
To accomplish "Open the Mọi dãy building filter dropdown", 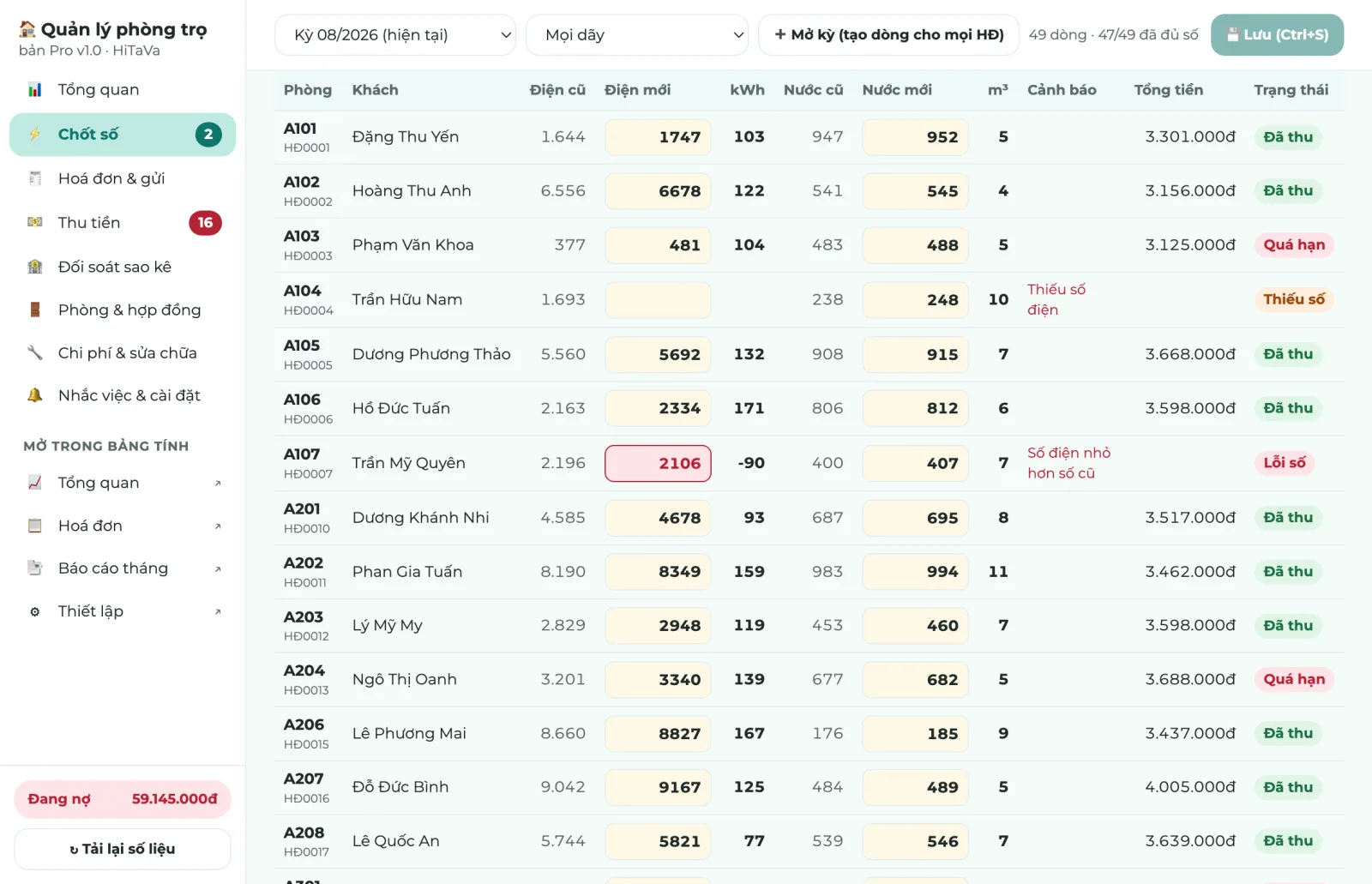I will [x=637, y=35].
